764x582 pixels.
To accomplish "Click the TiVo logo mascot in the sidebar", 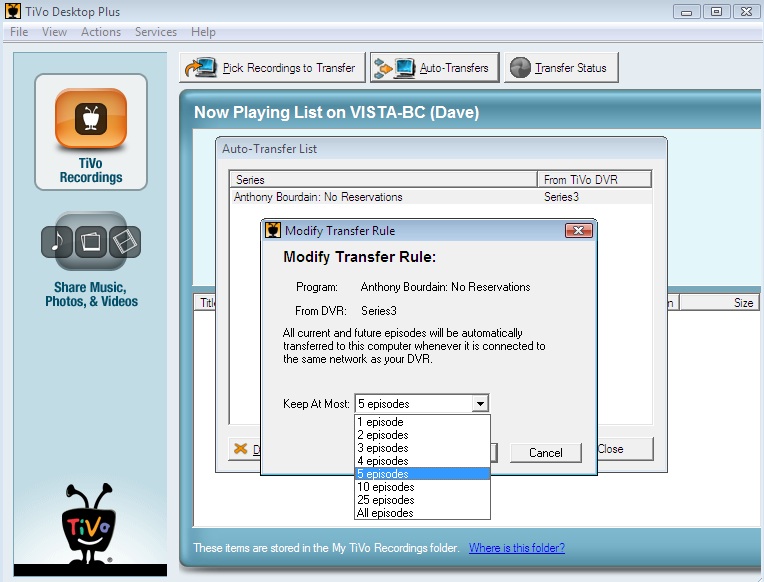I will point(89,524).
